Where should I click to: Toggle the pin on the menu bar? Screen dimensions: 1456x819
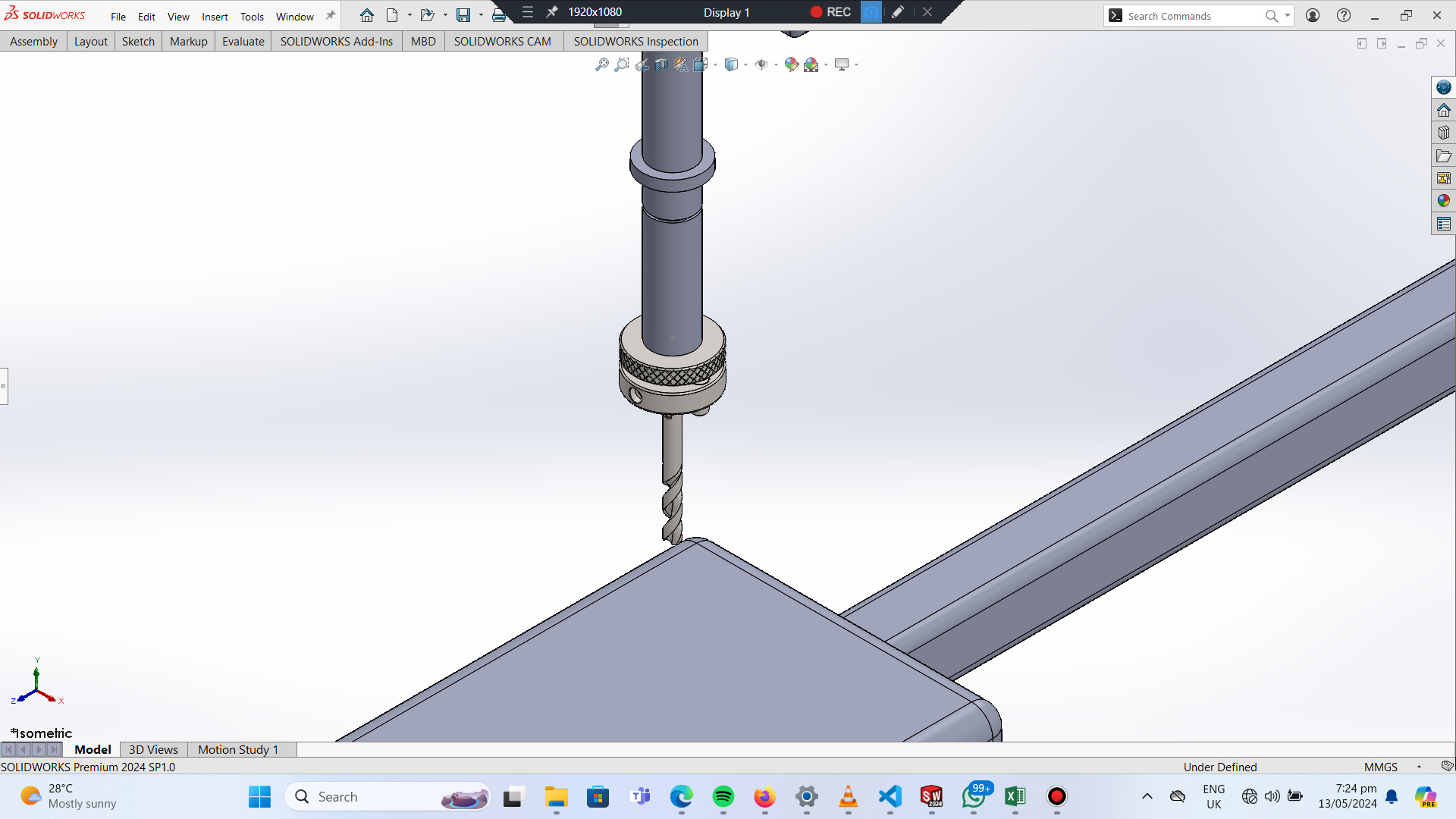pos(331,16)
